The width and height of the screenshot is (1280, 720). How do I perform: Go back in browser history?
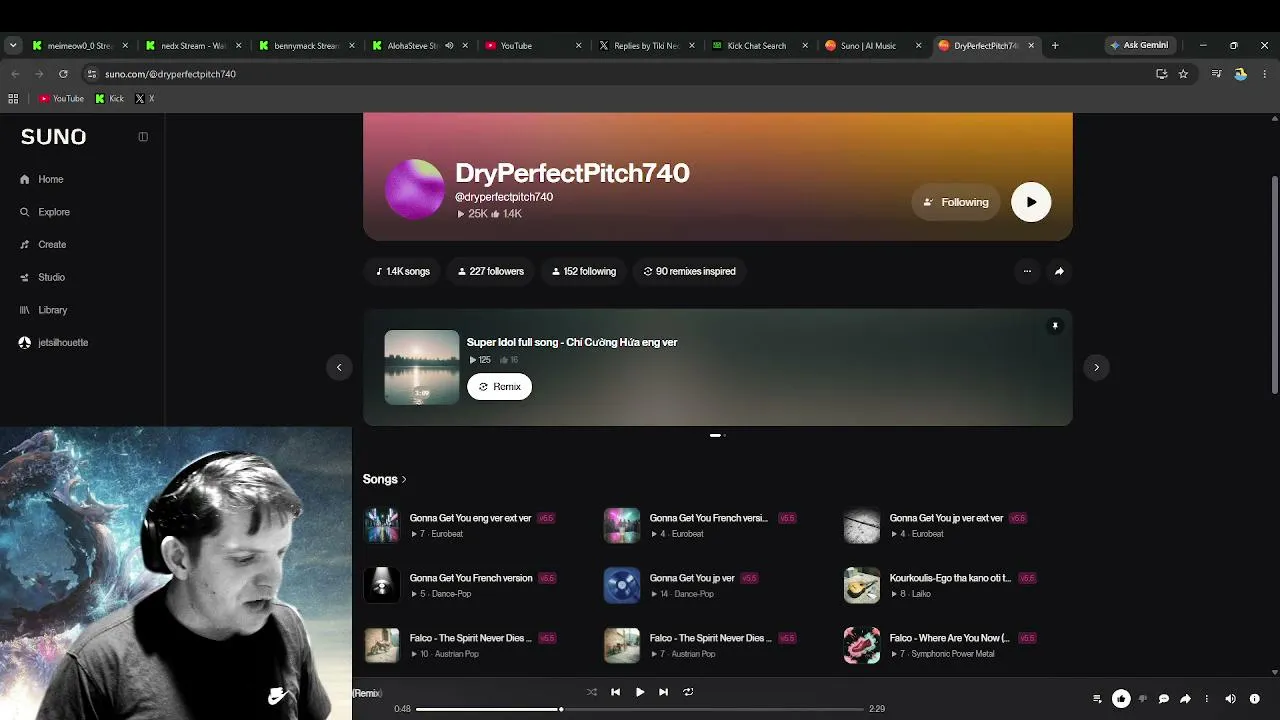click(x=15, y=74)
